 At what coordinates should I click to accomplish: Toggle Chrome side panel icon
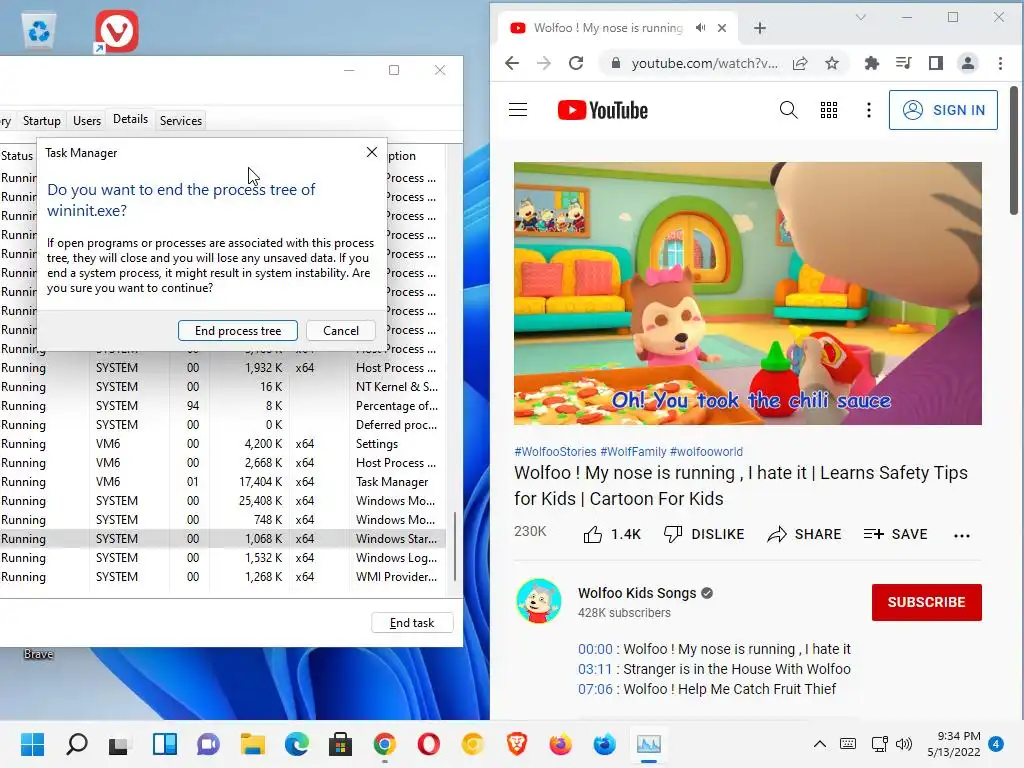(x=936, y=63)
